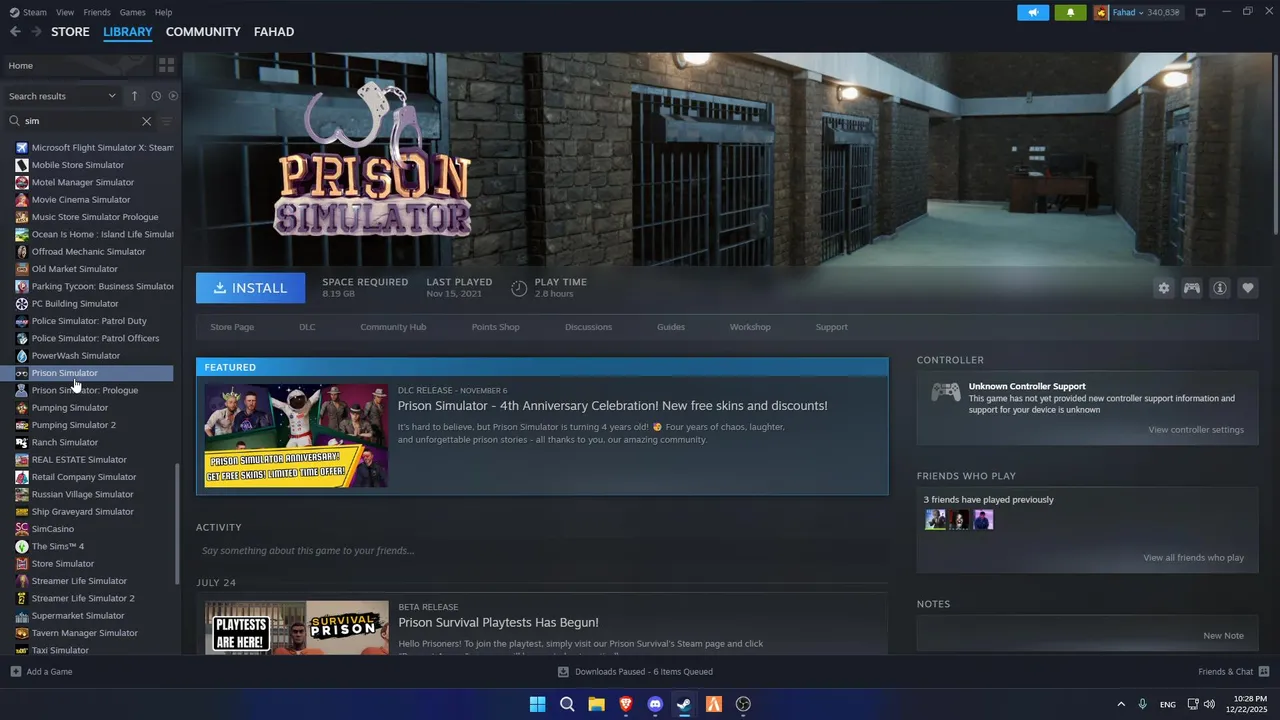Image resolution: width=1280 pixels, height=720 pixels.
Task: Open Discord from the taskbar
Action: click(655, 704)
